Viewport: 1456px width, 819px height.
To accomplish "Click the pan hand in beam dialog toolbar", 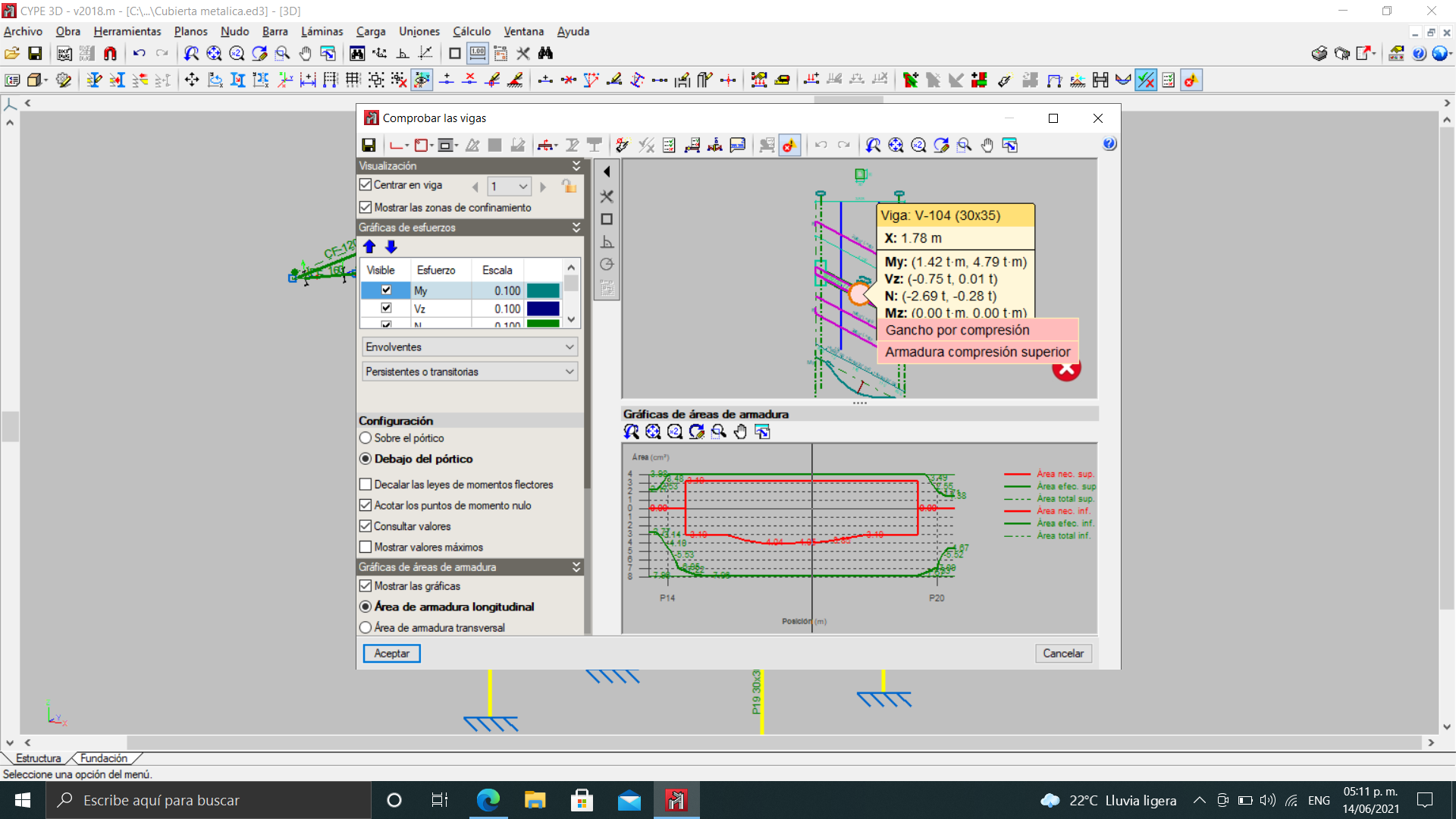I will coord(987,145).
